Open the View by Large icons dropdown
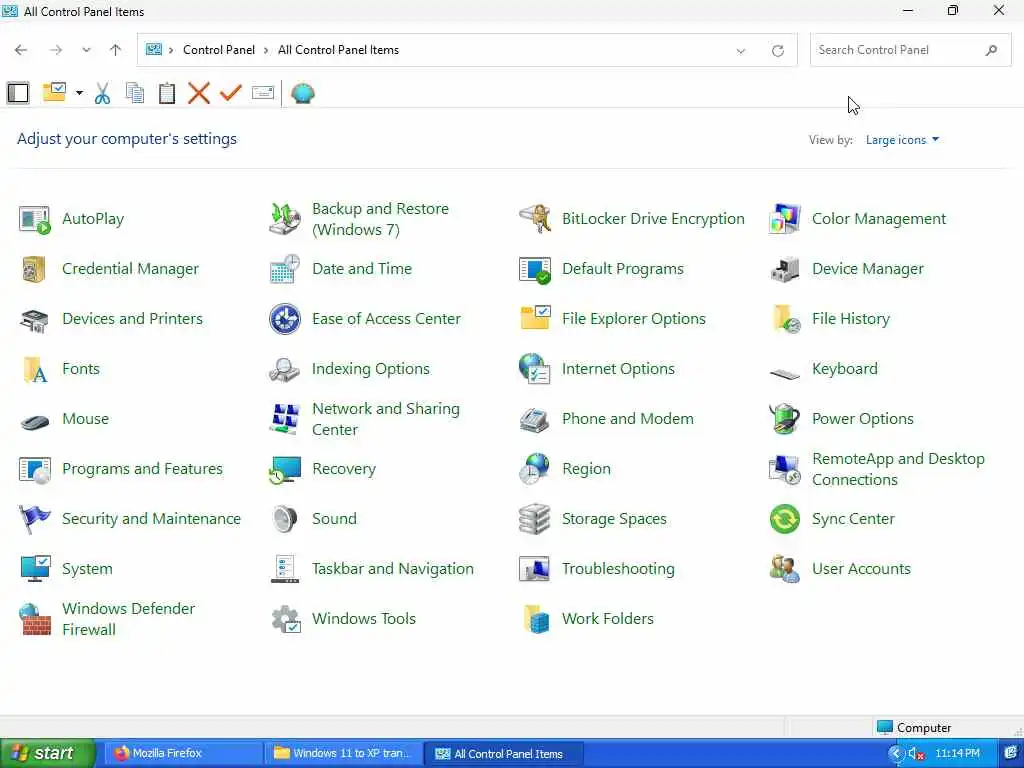The width and height of the screenshot is (1024, 768). 902,140
